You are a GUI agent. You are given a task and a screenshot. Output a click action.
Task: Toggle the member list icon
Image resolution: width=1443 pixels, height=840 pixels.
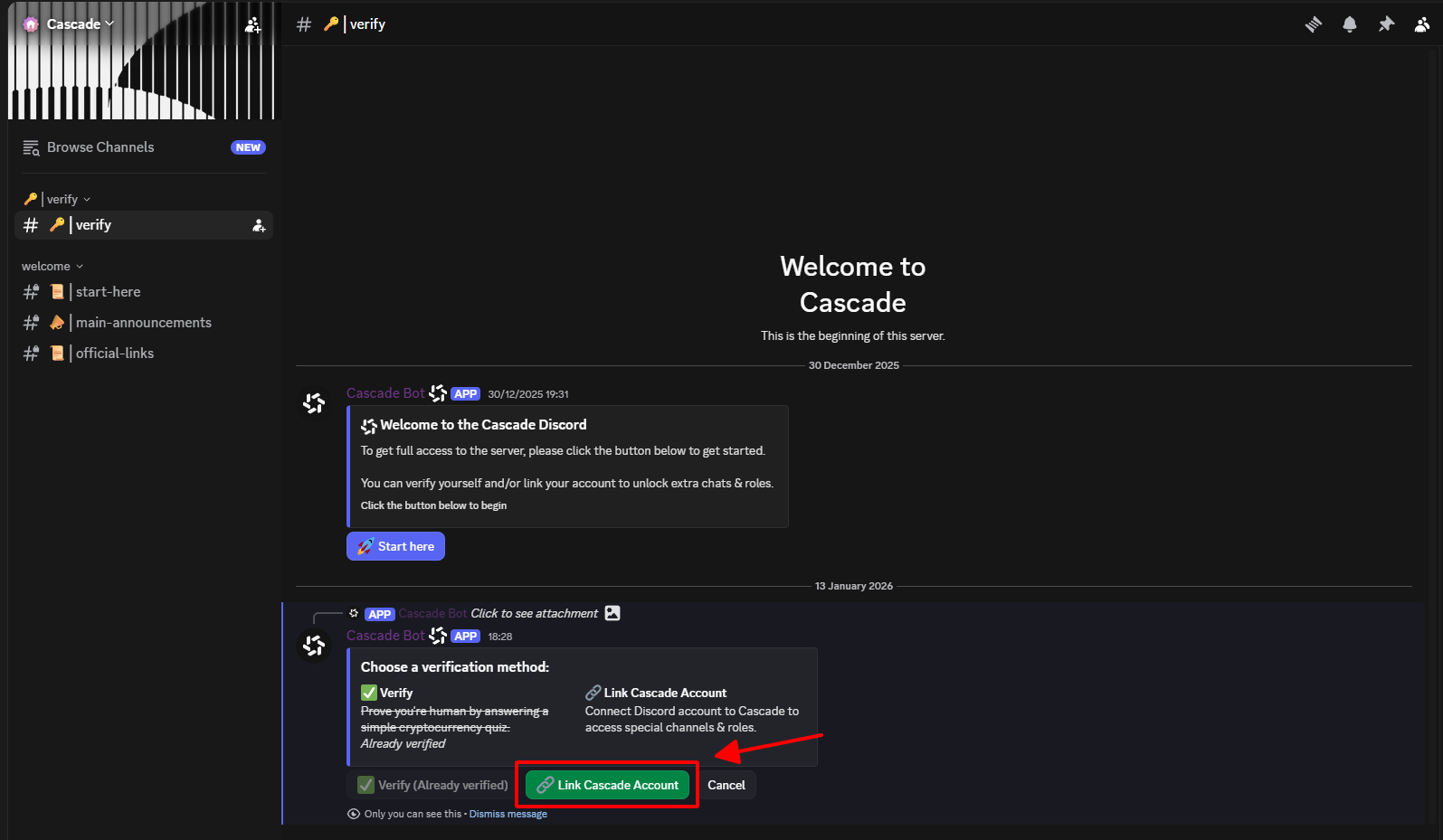1421,24
